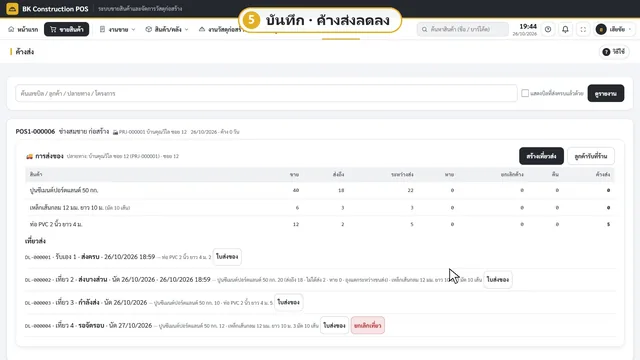Click the shopping cart icon in ขายสินค้า
Image resolution: width=640 pixels, height=360 pixels.
pos(53,29)
